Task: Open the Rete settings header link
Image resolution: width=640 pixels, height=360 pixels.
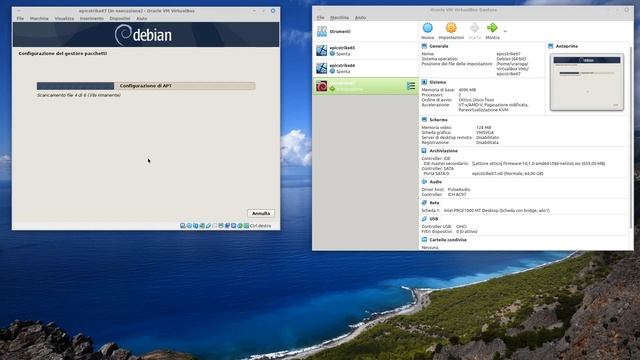Action: (x=434, y=202)
